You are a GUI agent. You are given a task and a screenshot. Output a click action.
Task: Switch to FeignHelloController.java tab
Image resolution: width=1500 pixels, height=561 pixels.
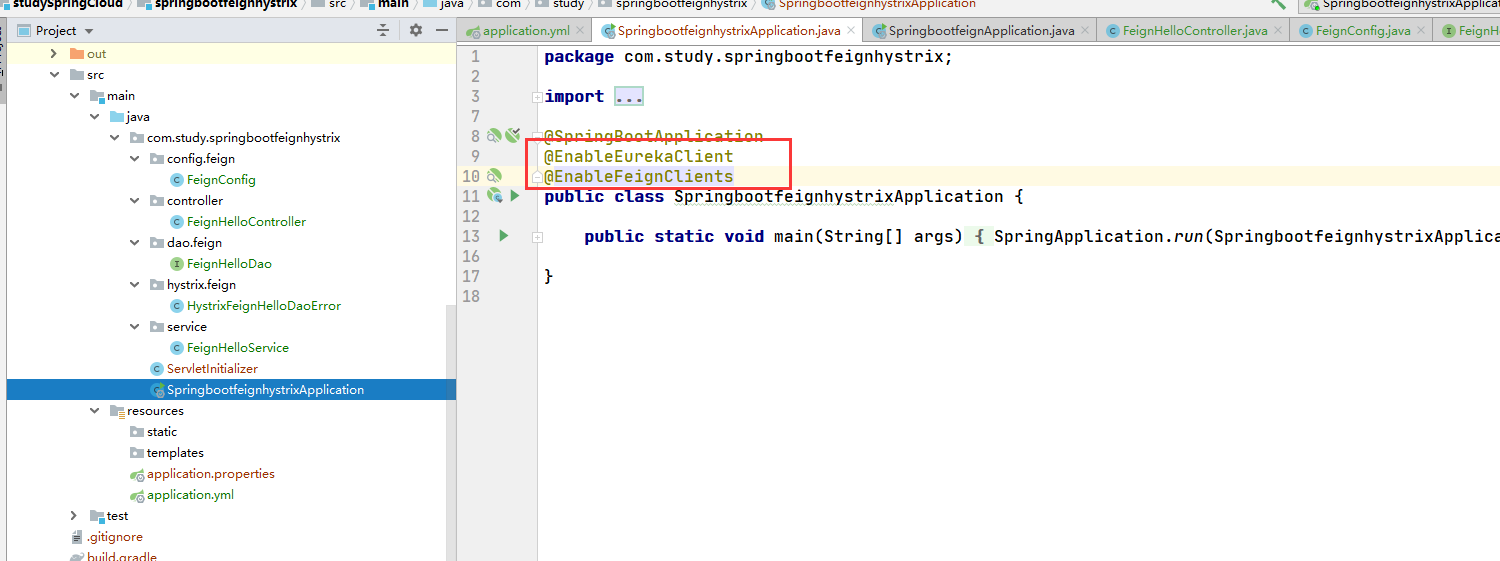click(x=1195, y=31)
